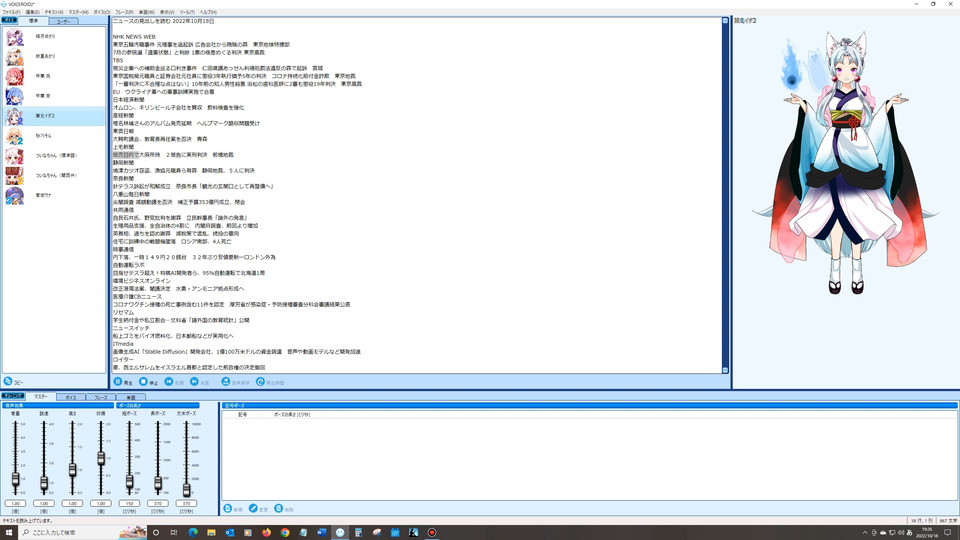Select the ついなちゃん（標準語） voice preset
The height and width of the screenshot is (540, 960).
point(54,156)
